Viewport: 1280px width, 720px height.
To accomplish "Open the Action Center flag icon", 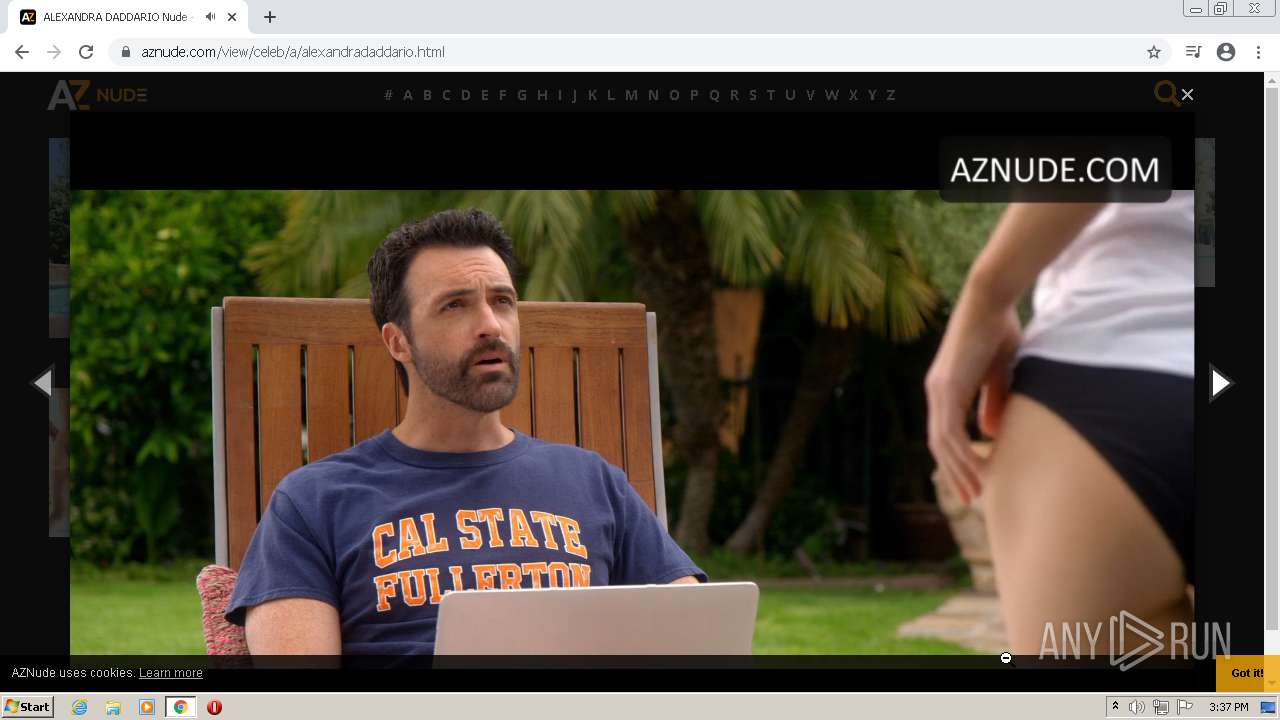I will [1185, 707].
